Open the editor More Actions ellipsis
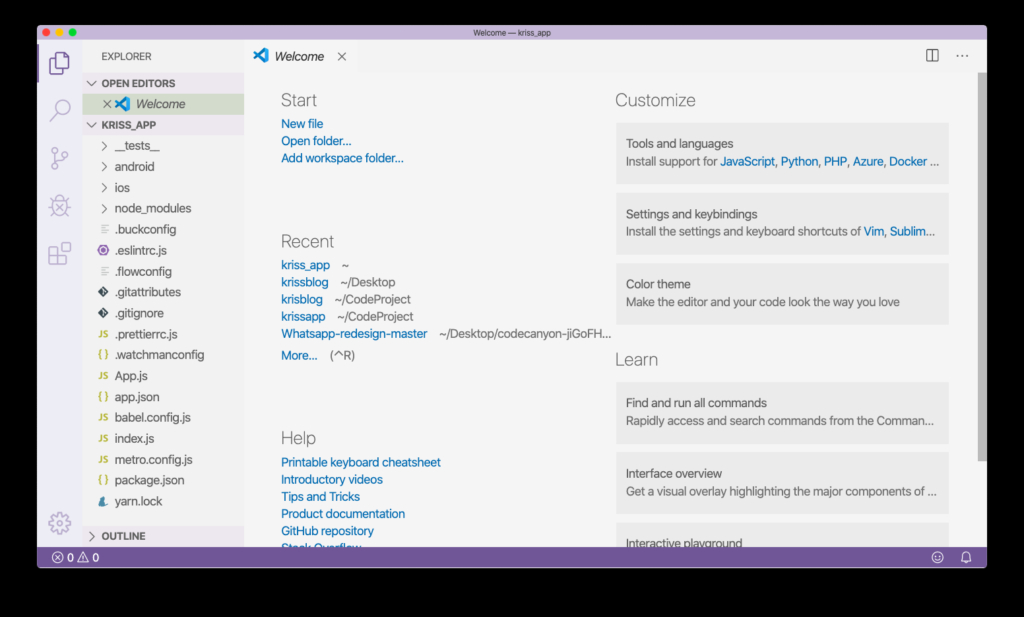This screenshot has width=1024, height=617. pos(962,56)
